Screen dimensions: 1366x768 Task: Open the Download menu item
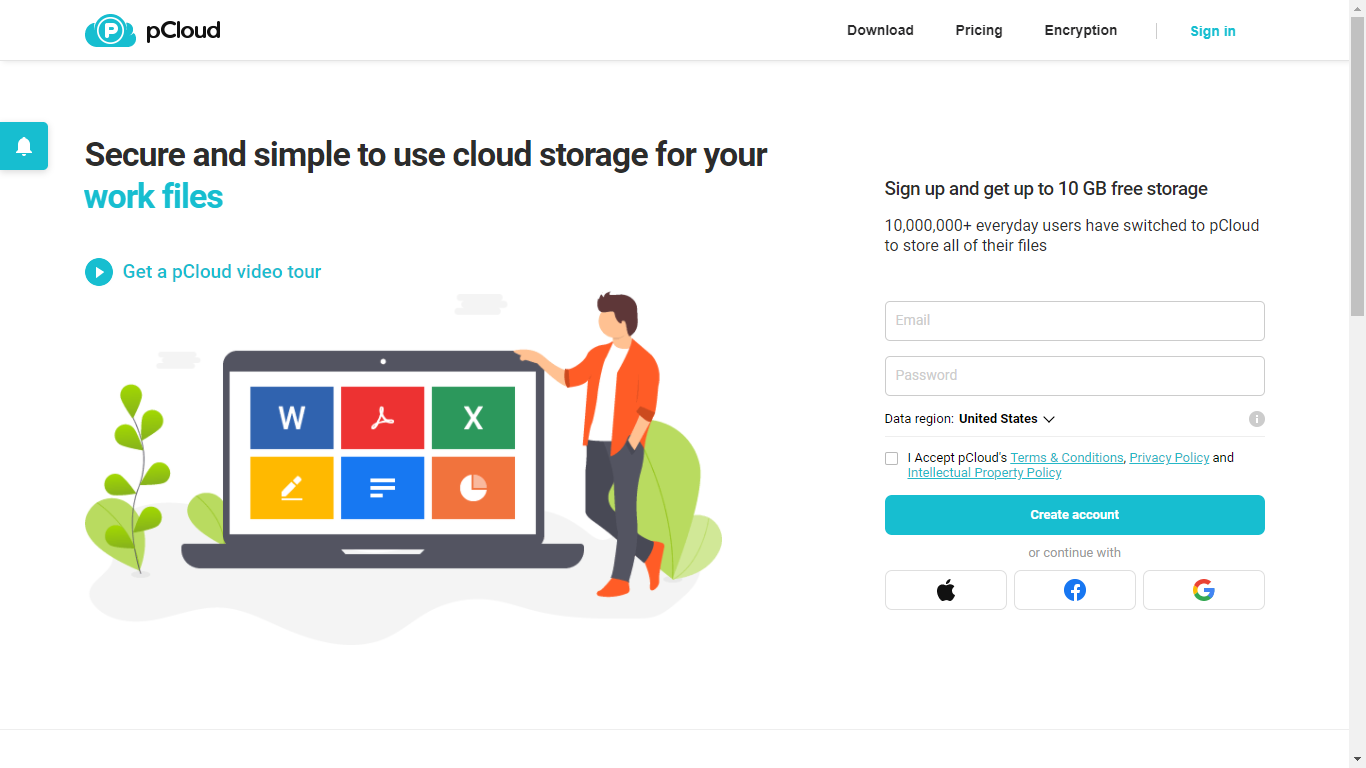pos(880,30)
